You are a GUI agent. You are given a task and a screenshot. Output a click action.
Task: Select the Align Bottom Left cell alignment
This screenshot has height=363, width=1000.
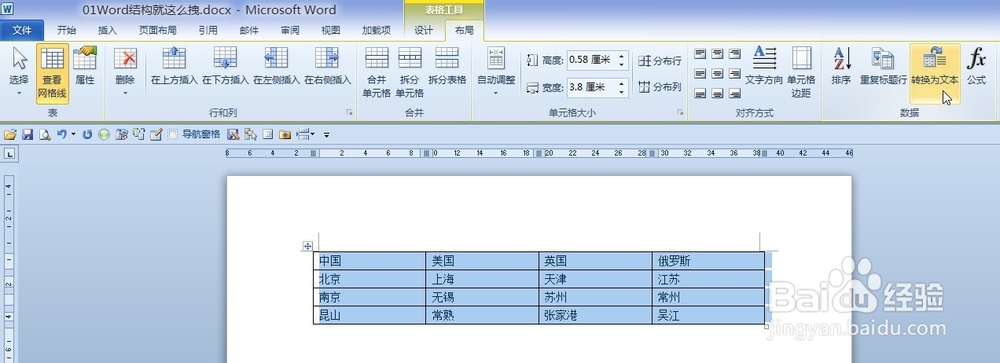tap(700, 93)
